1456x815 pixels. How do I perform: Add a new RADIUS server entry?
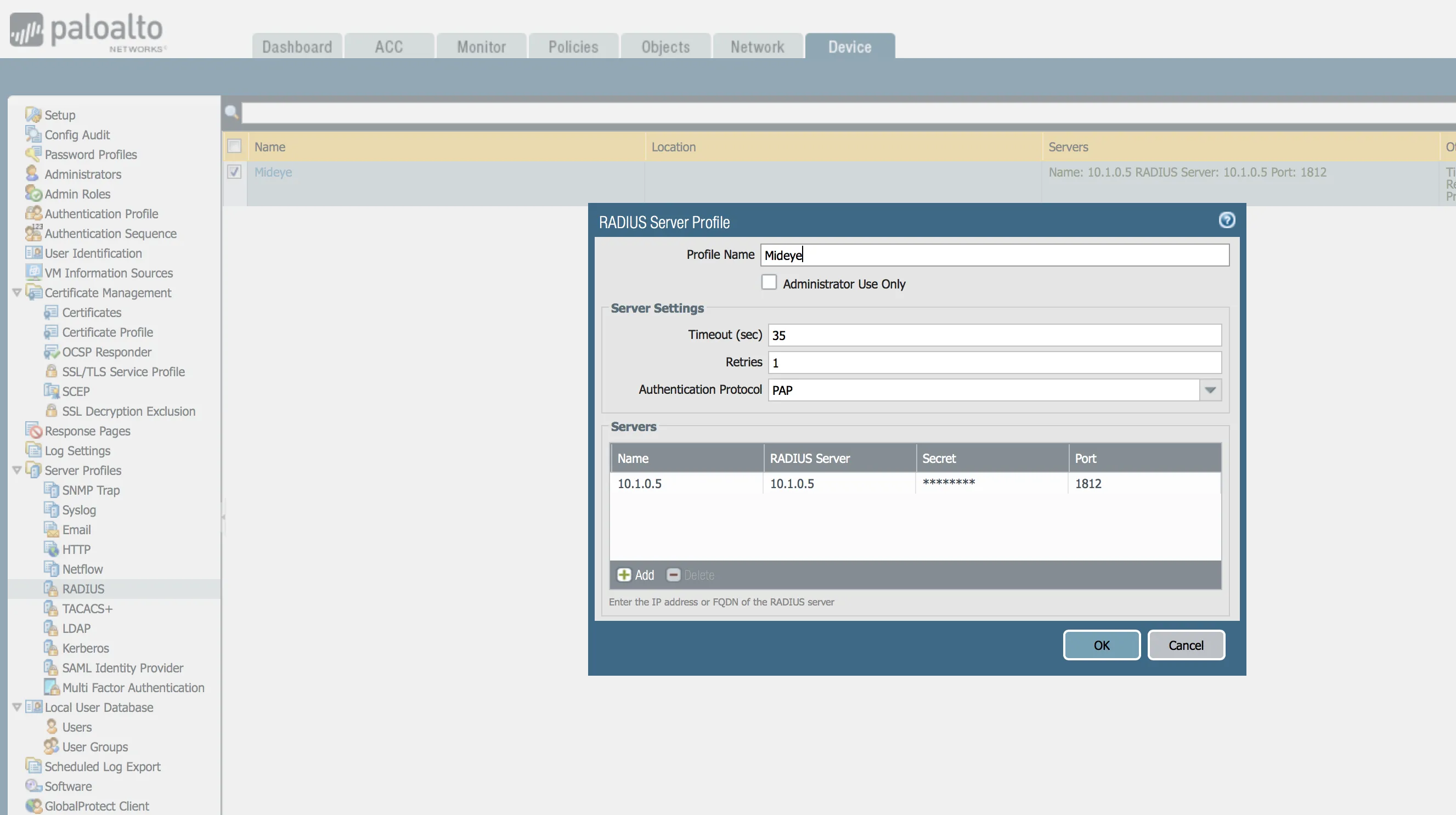(635, 575)
